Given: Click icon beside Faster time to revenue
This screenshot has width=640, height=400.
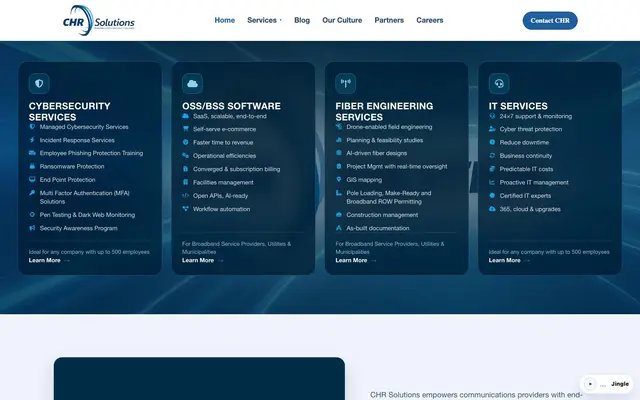Looking at the screenshot, I should click(x=185, y=142).
